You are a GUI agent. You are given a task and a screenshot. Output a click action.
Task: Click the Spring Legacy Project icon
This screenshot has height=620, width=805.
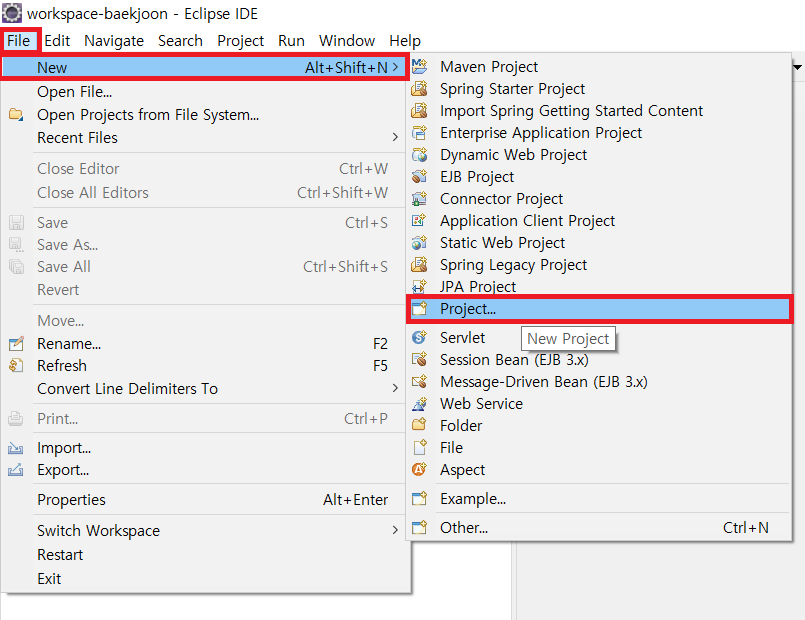(419, 264)
